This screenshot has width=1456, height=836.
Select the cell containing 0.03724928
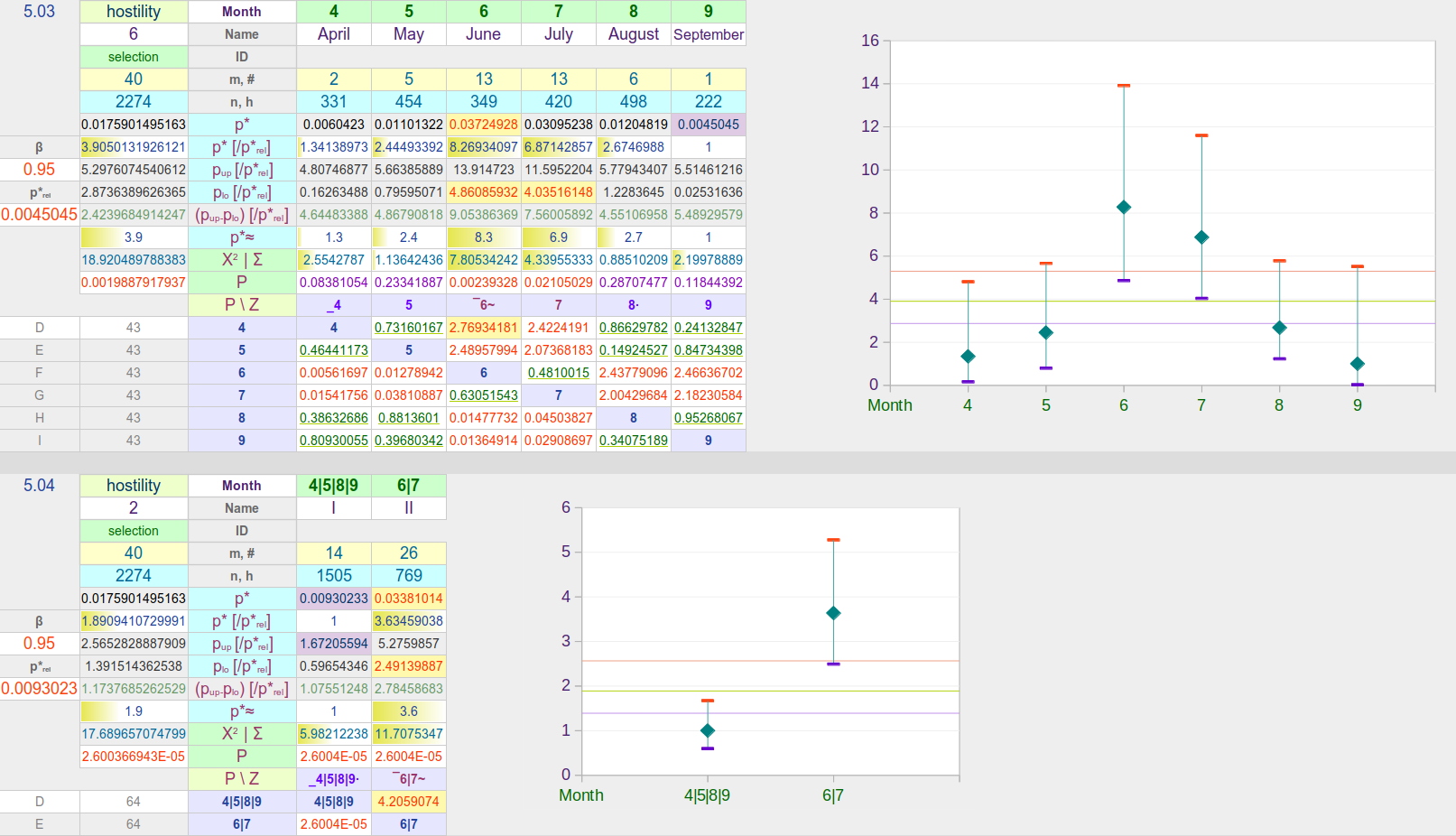pyautogui.click(x=484, y=125)
